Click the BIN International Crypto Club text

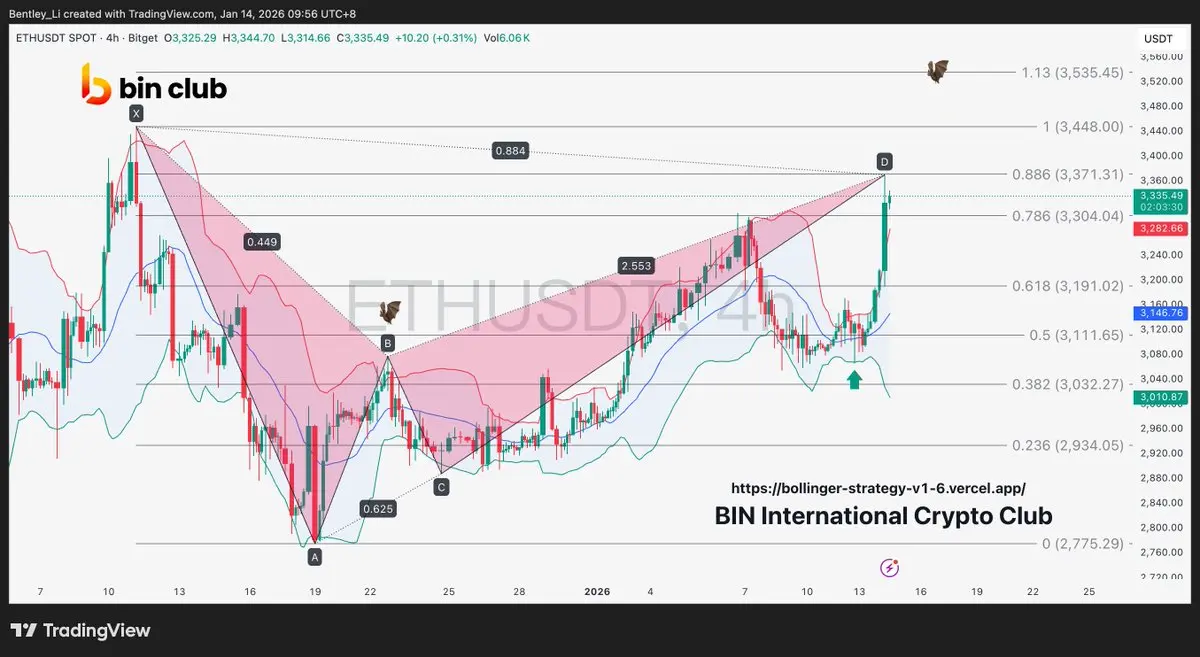tap(884, 516)
